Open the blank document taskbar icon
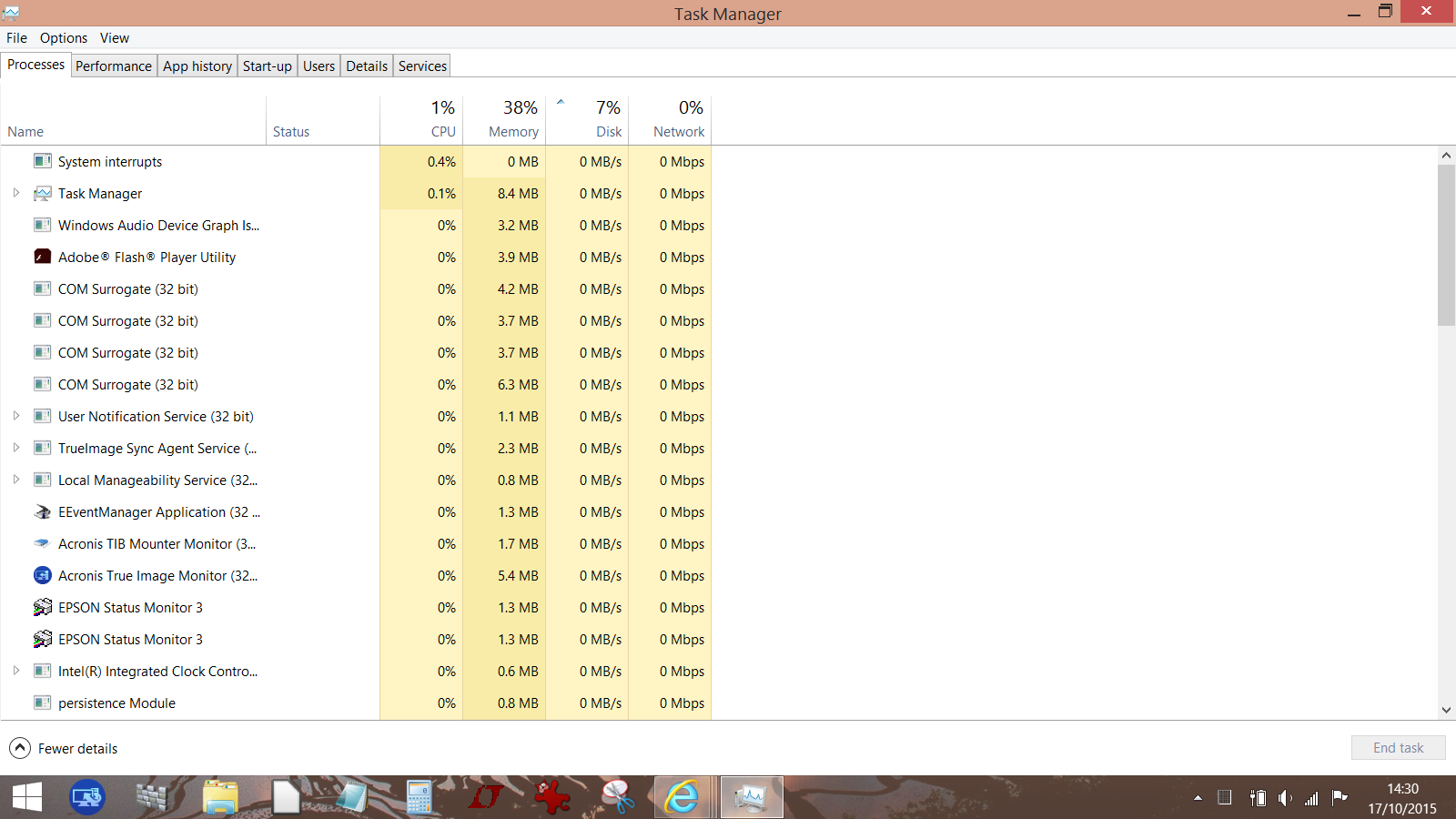The height and width of the screenshot is (819, 1456). (x=286, y=797)
